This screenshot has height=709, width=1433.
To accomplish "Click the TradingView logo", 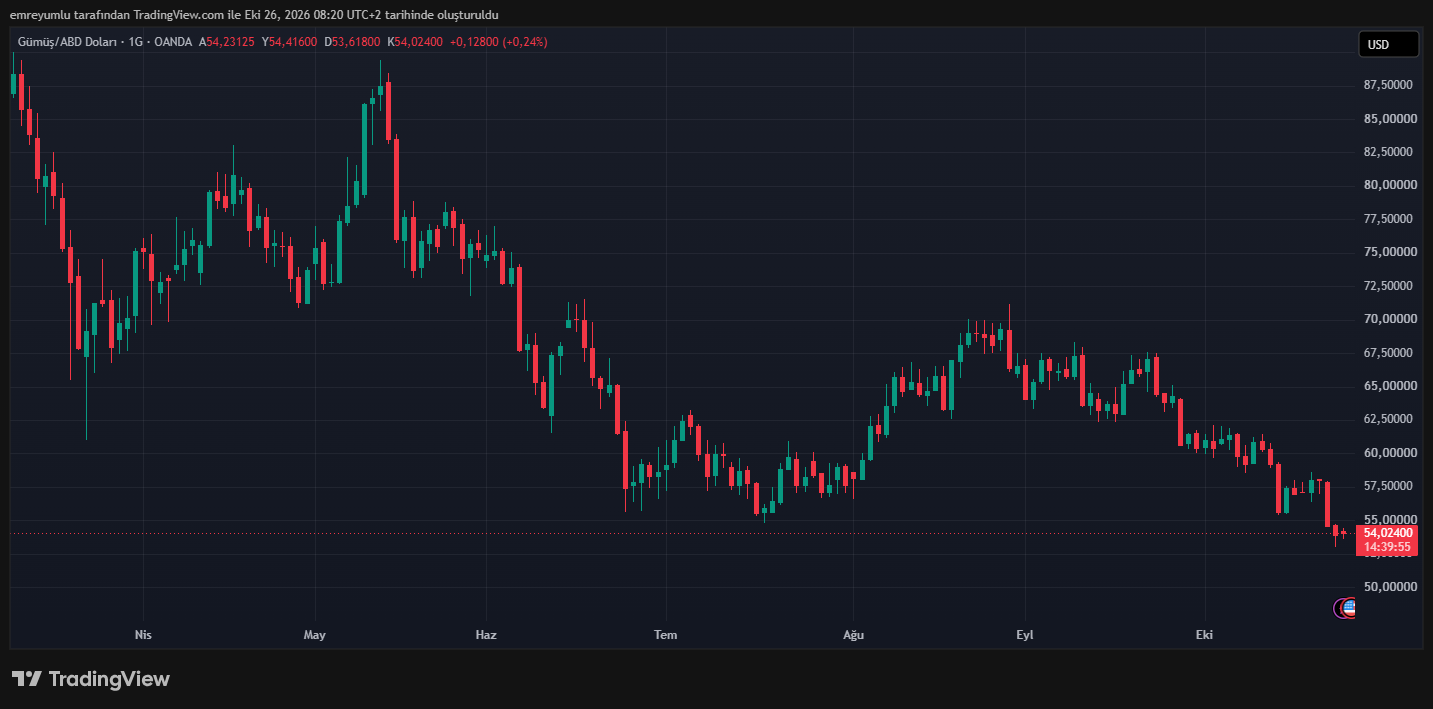I will click(x=91, y=679).
